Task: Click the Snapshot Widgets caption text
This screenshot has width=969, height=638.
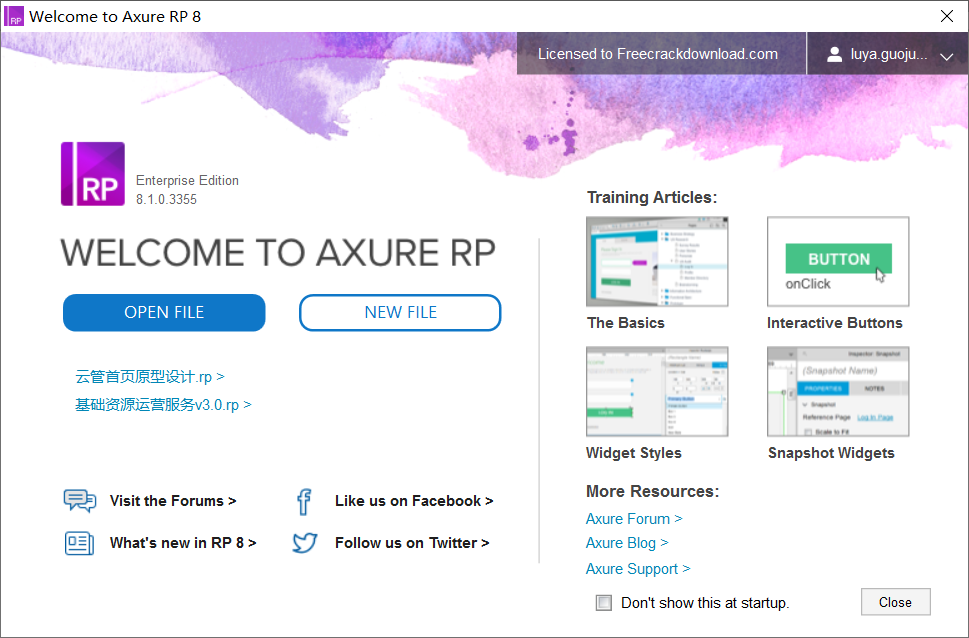Action: [831, 453]
